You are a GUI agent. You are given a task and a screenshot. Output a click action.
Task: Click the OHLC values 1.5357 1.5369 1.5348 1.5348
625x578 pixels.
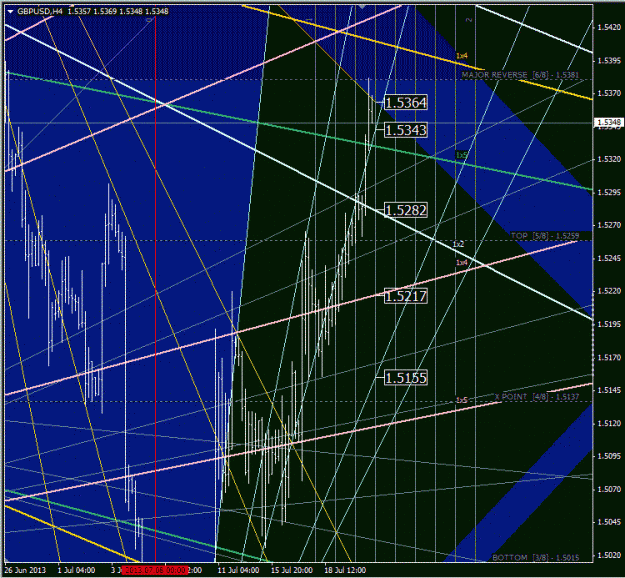click(118, 12)
